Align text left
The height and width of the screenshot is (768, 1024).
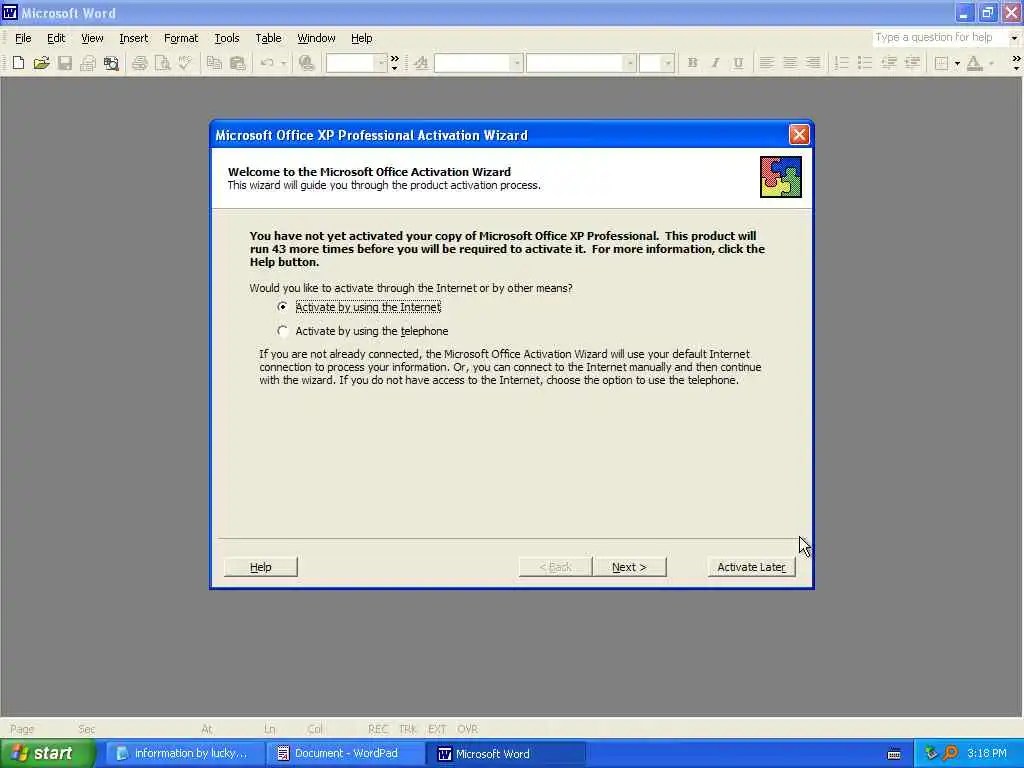tap(767, 63)
